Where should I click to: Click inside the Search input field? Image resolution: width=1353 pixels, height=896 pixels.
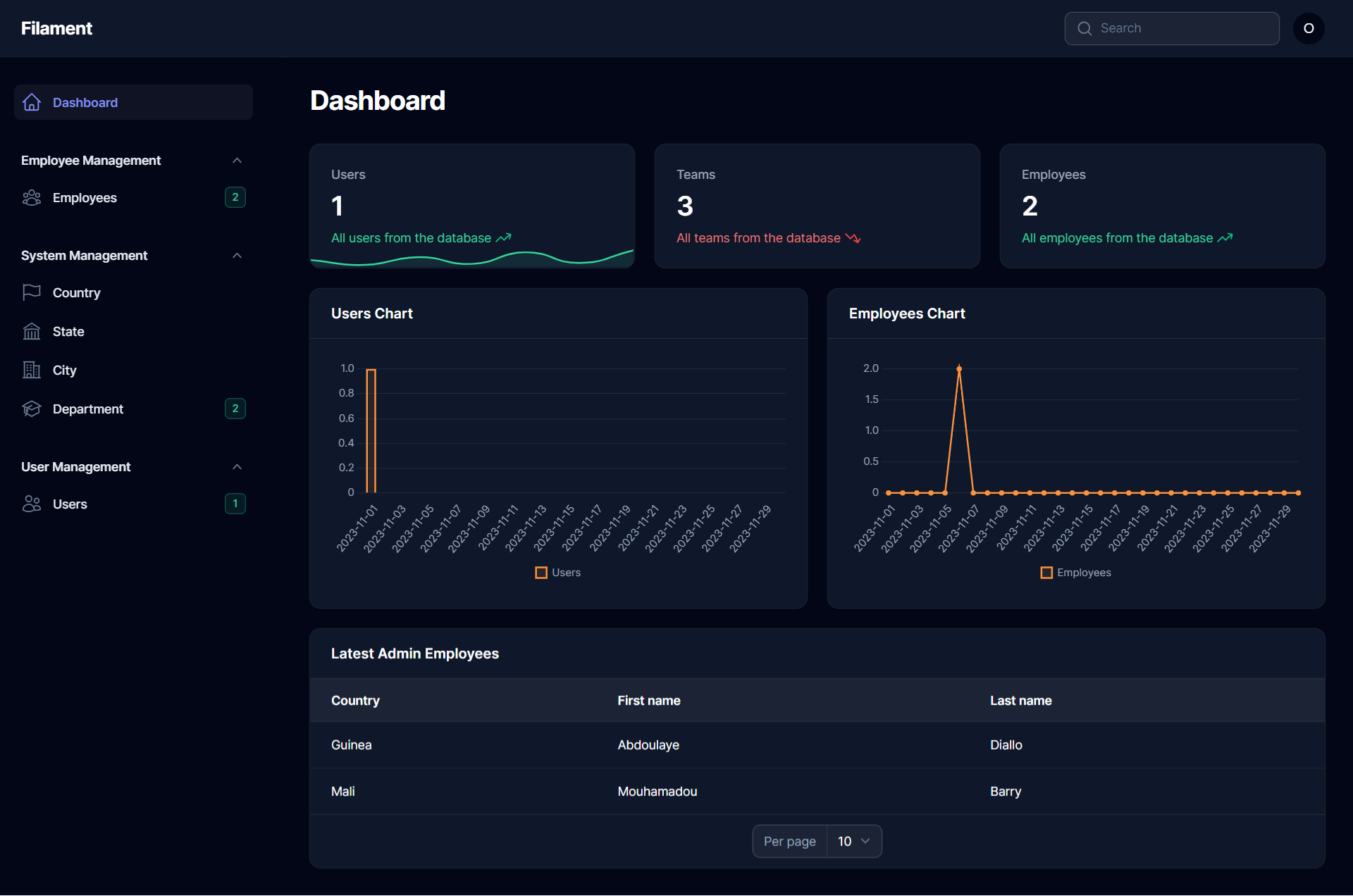pos(1184,28)
